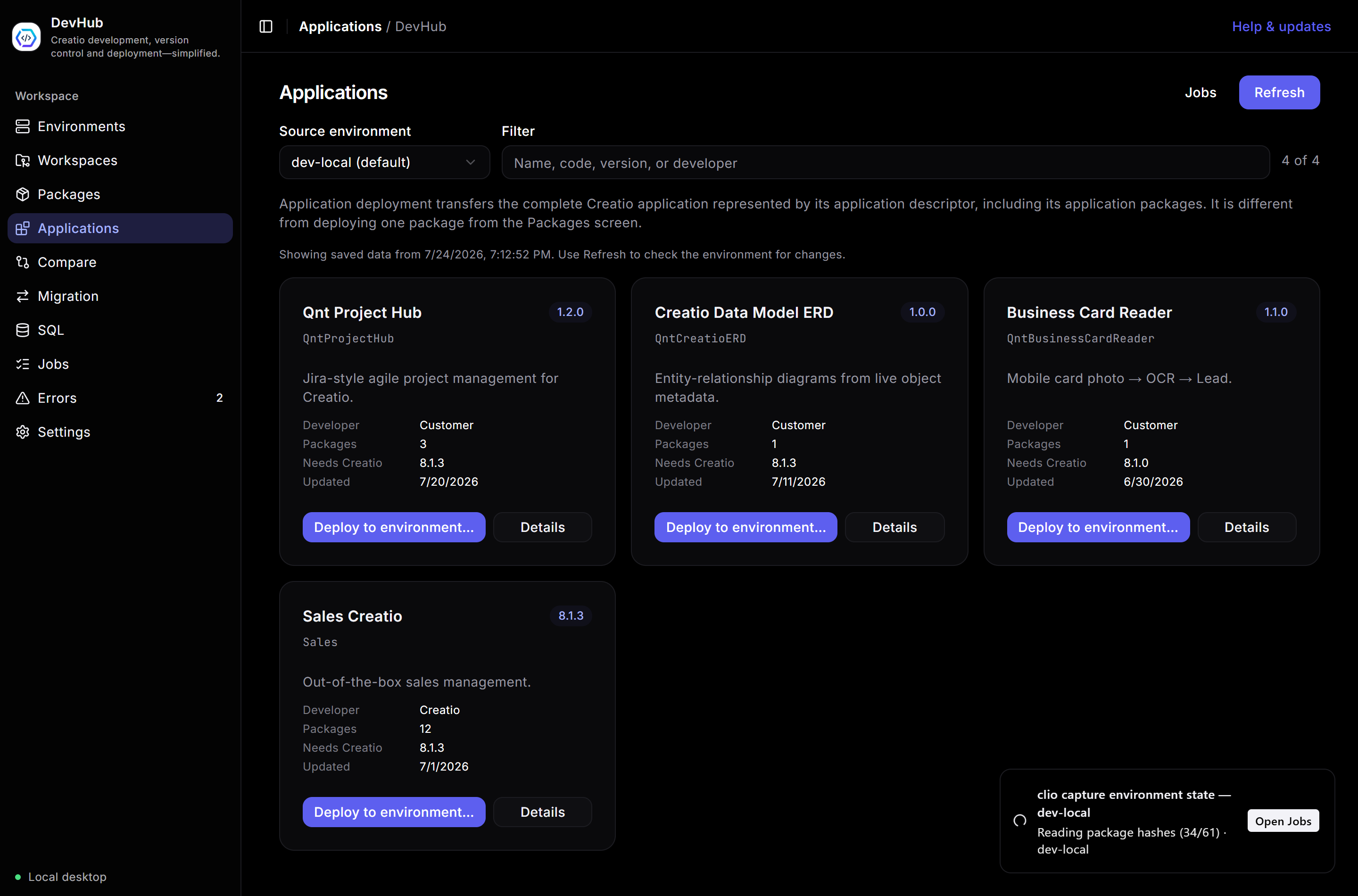1358x896 pixels.
Task: Click the Applications grid icon
Action: tap(22, 229)
